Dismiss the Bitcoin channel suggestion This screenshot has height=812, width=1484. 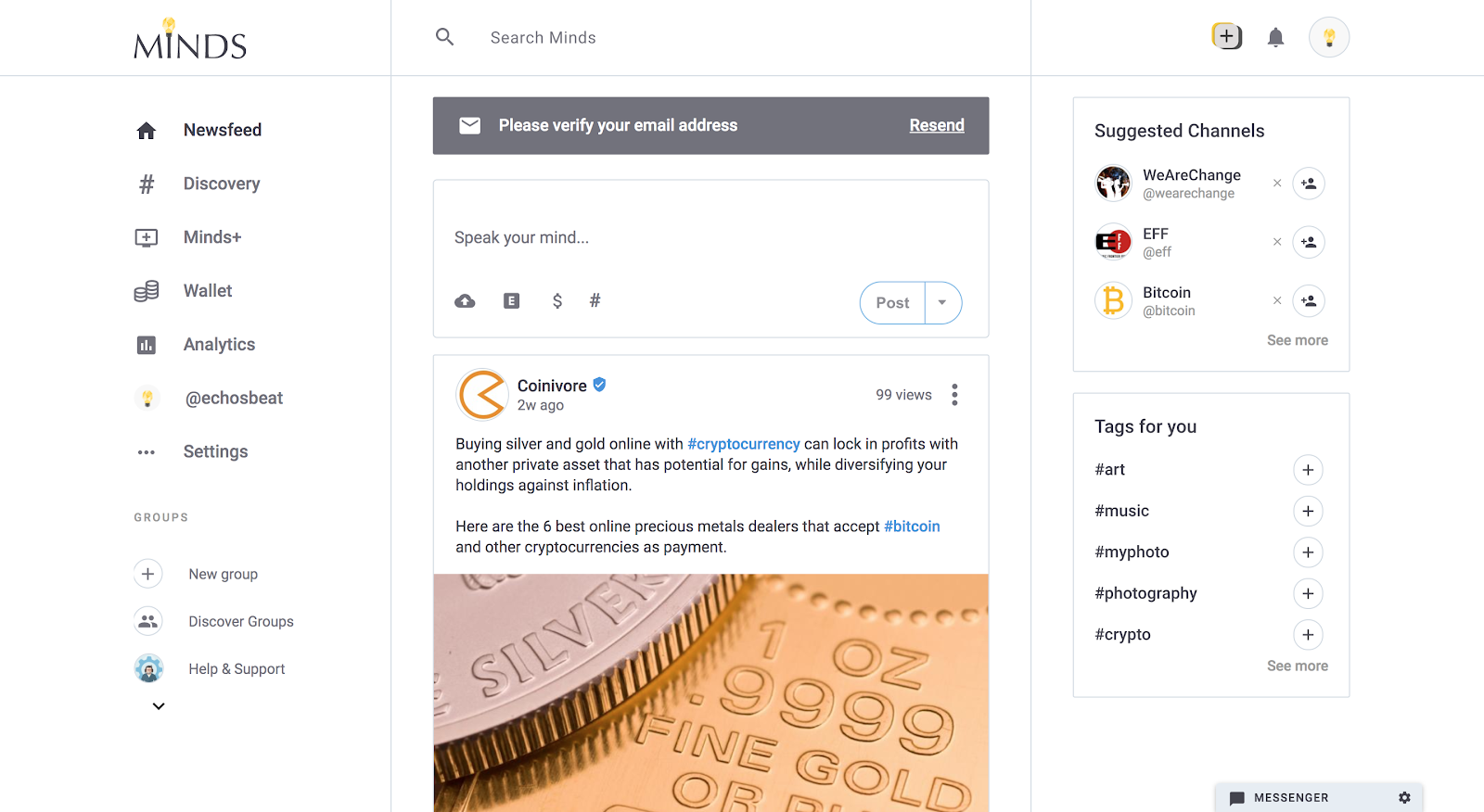click(1277, 300)
